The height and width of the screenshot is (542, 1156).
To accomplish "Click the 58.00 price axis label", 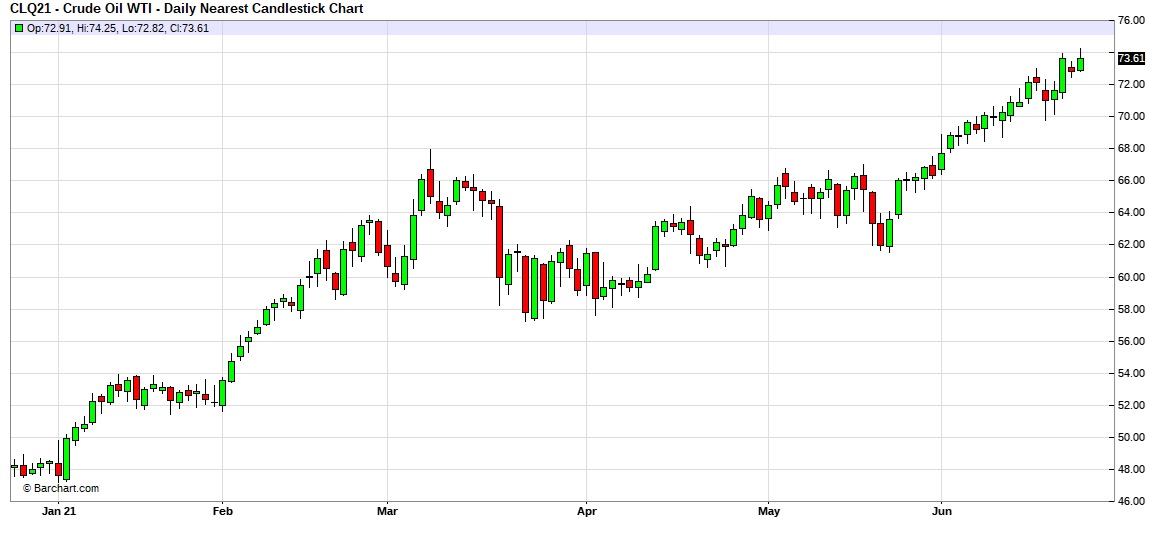I will (x=1132, y=309).
